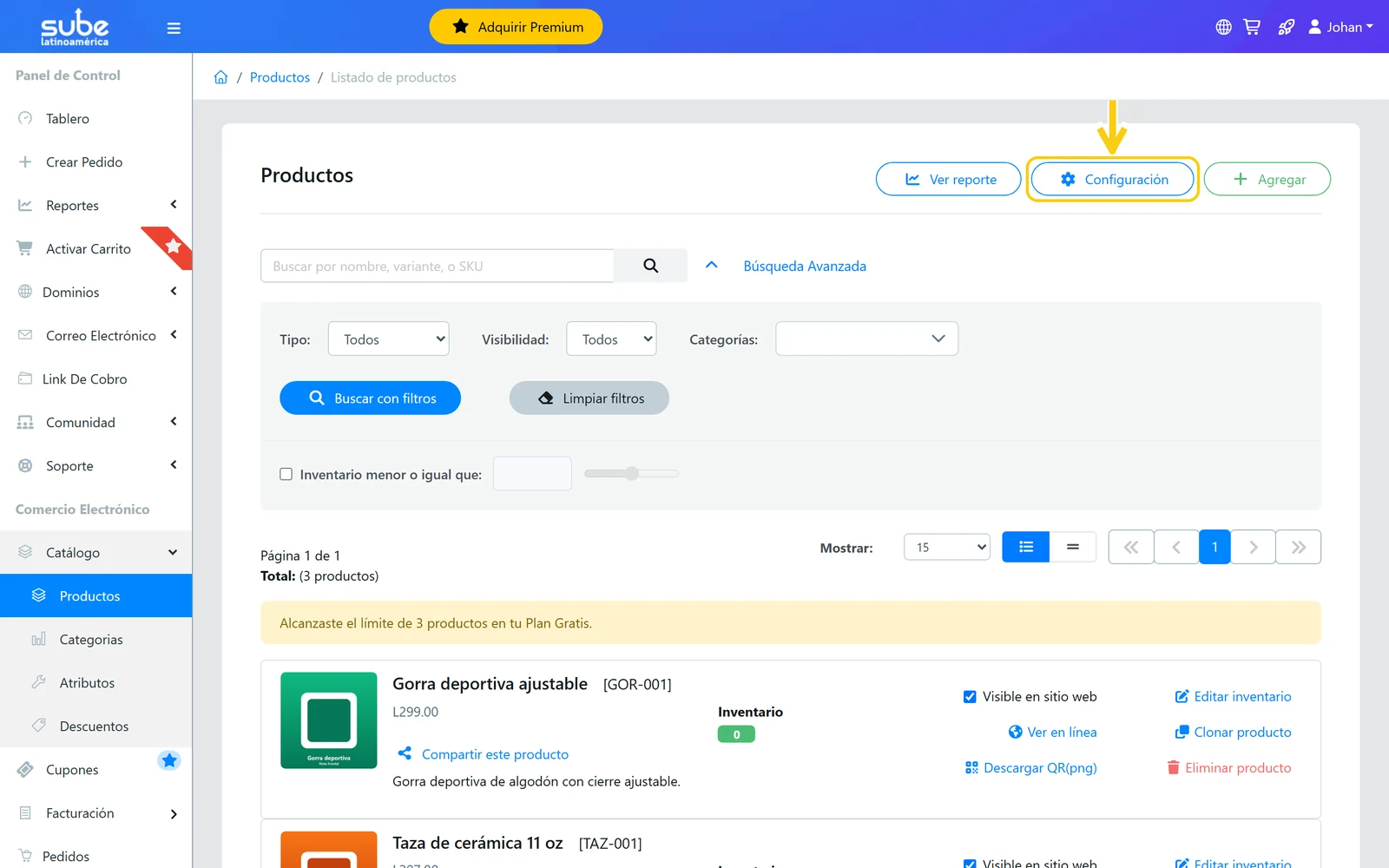This screenshot has width=1389, height=868.
Task: Open the Tipo dropdown
Action: pyautogui.click(x=388, y=339)
